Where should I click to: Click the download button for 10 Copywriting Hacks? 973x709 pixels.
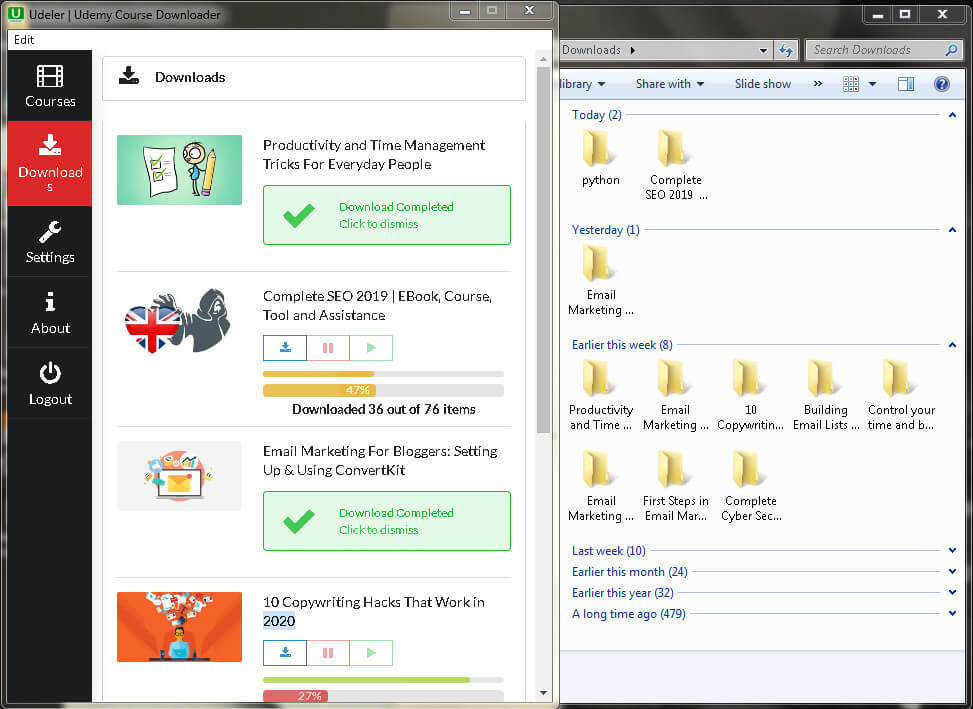click(285, 653)
